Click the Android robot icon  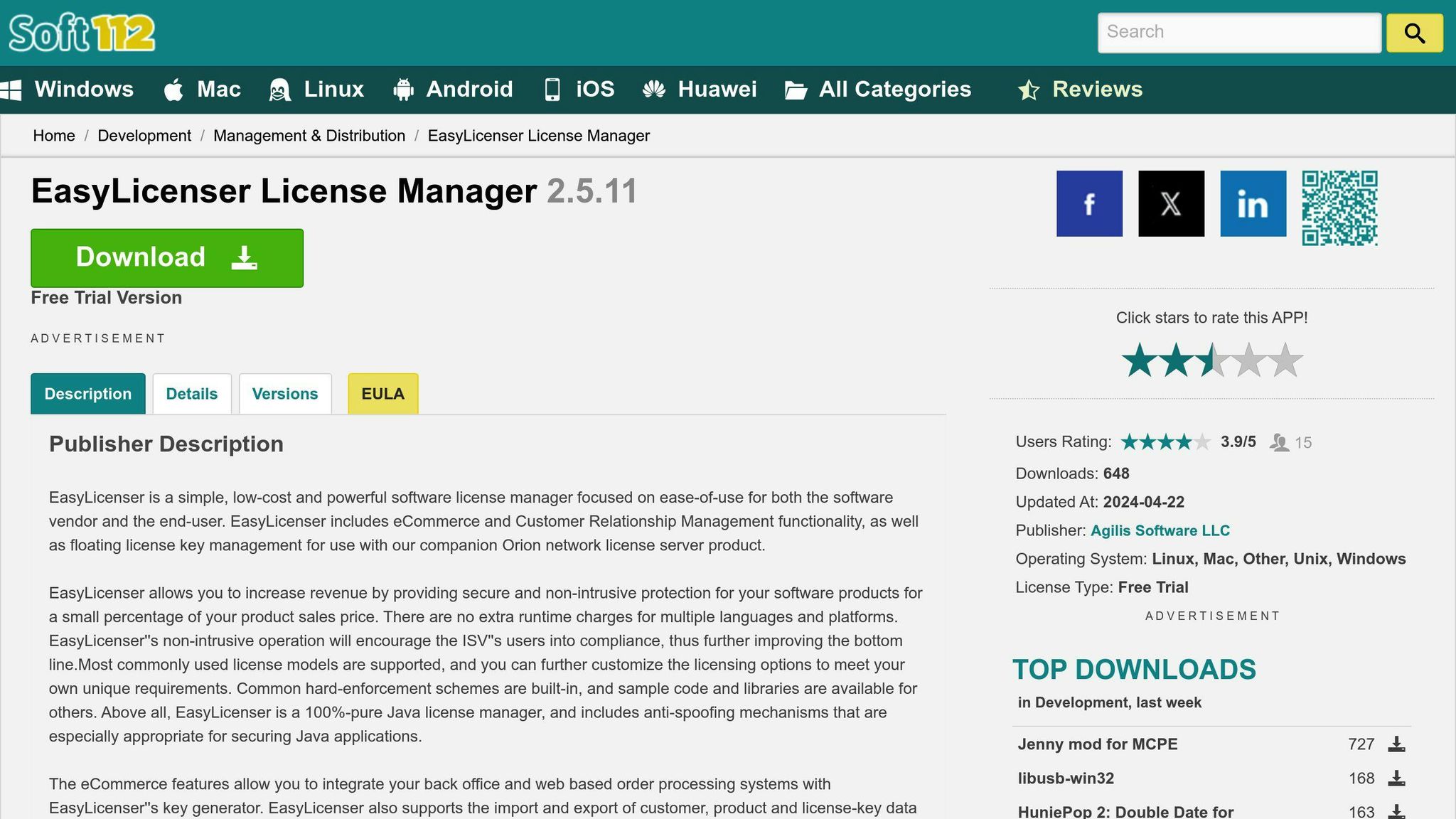(x=403, y=90)
